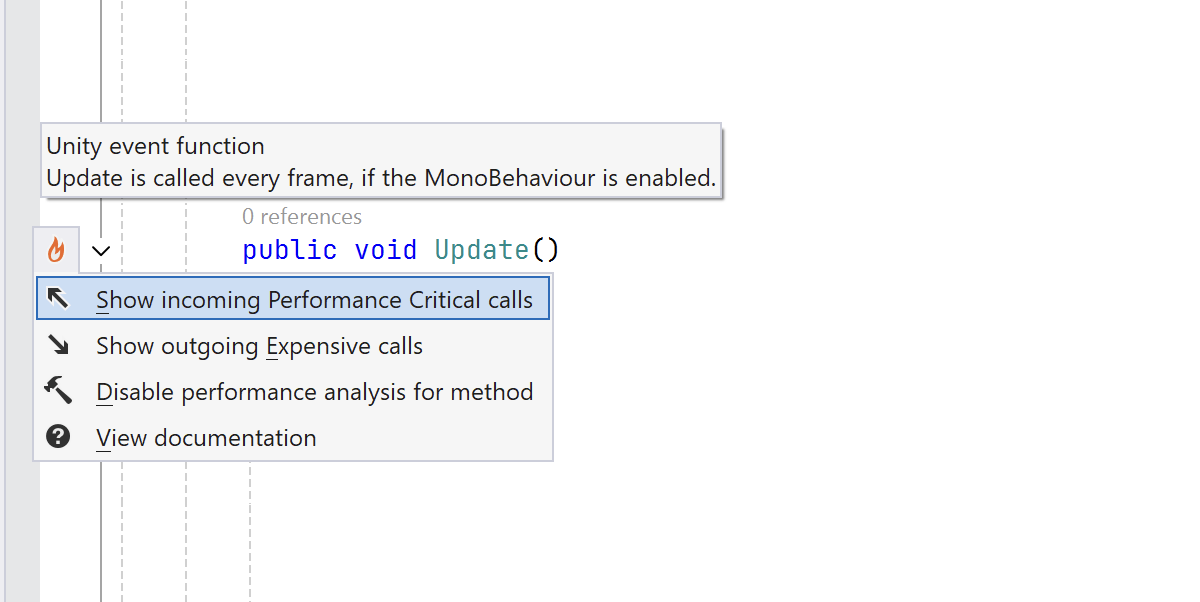Click the hammer icon in the menu
This screenshot has width=1200, height=602.
click(58, 391)
